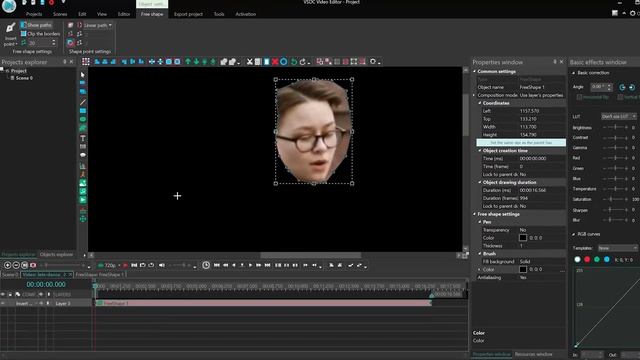The image size is (640, 360).
Task: Toggle eye visibility on Layer 2 row
Action: click(3, 303)
